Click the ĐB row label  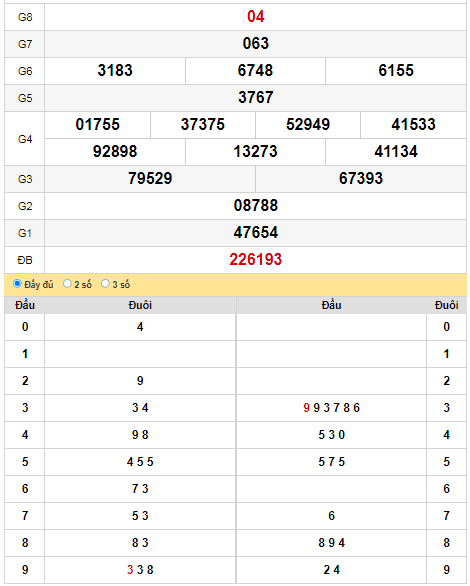pos(25,260)
